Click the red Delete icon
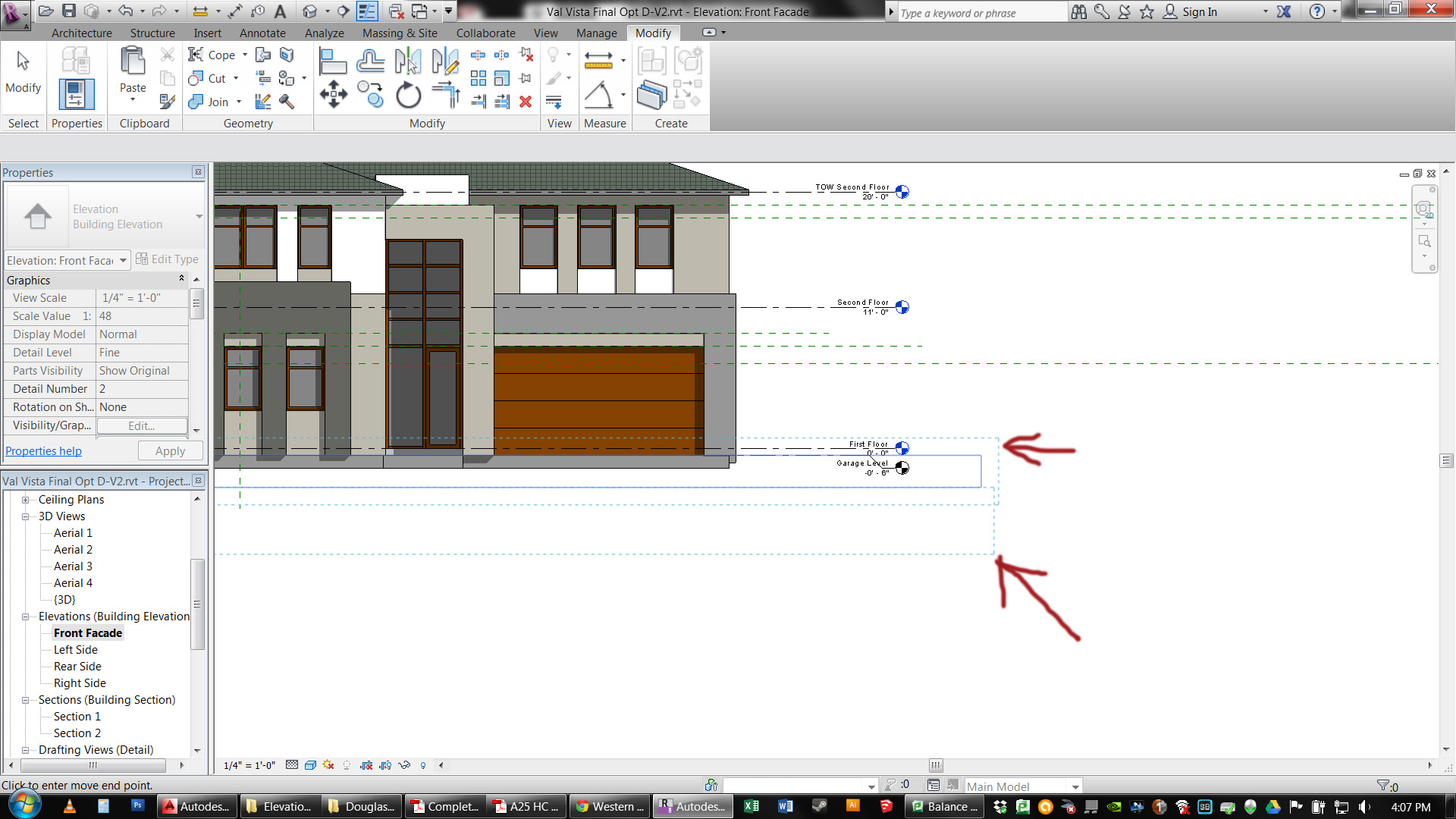 (x=526, y=102)
